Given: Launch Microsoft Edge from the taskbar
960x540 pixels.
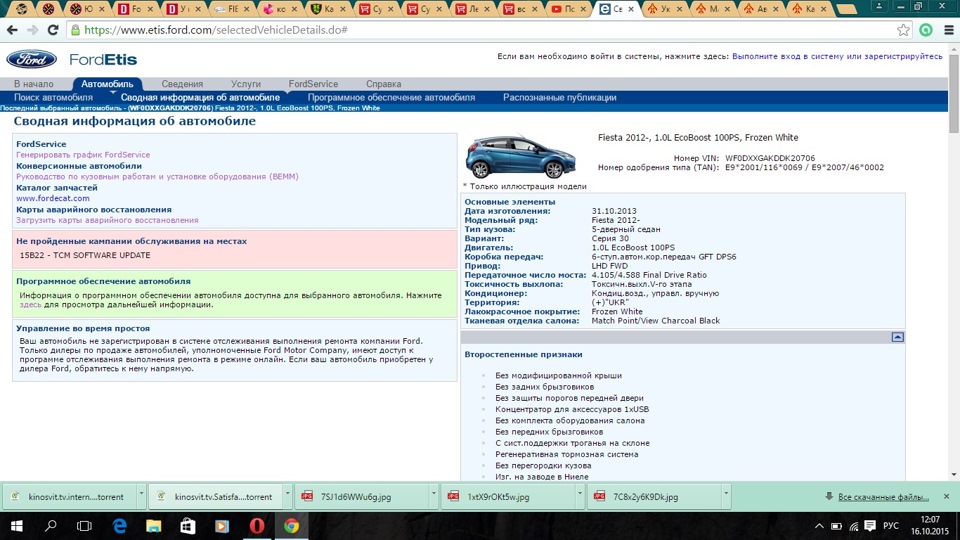Looking at the screenshot, I should pos(119,526).
